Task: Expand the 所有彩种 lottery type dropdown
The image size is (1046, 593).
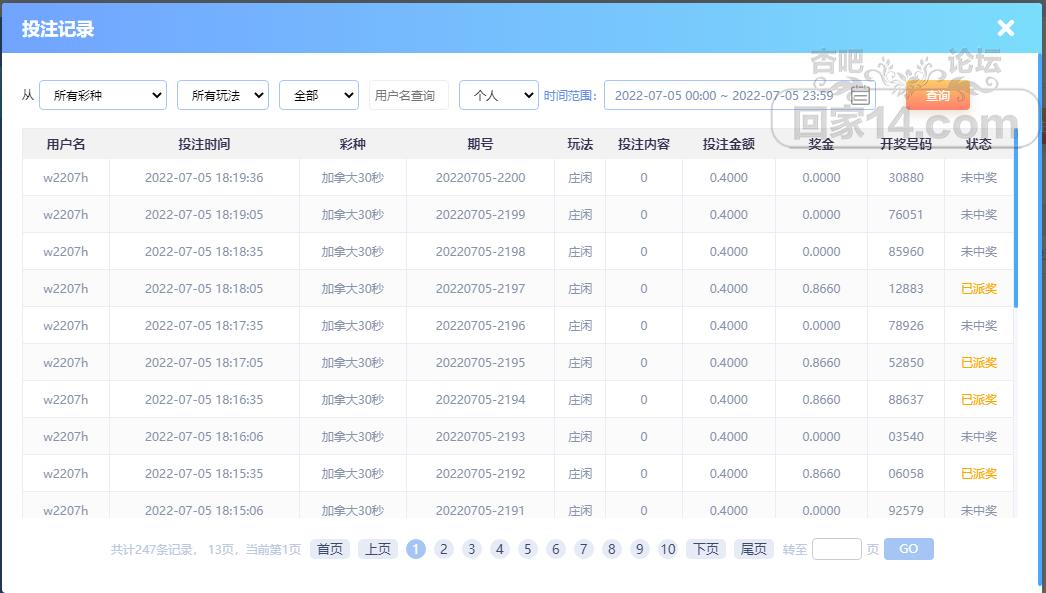Action: pyautogui.click(x=102, y=95)
